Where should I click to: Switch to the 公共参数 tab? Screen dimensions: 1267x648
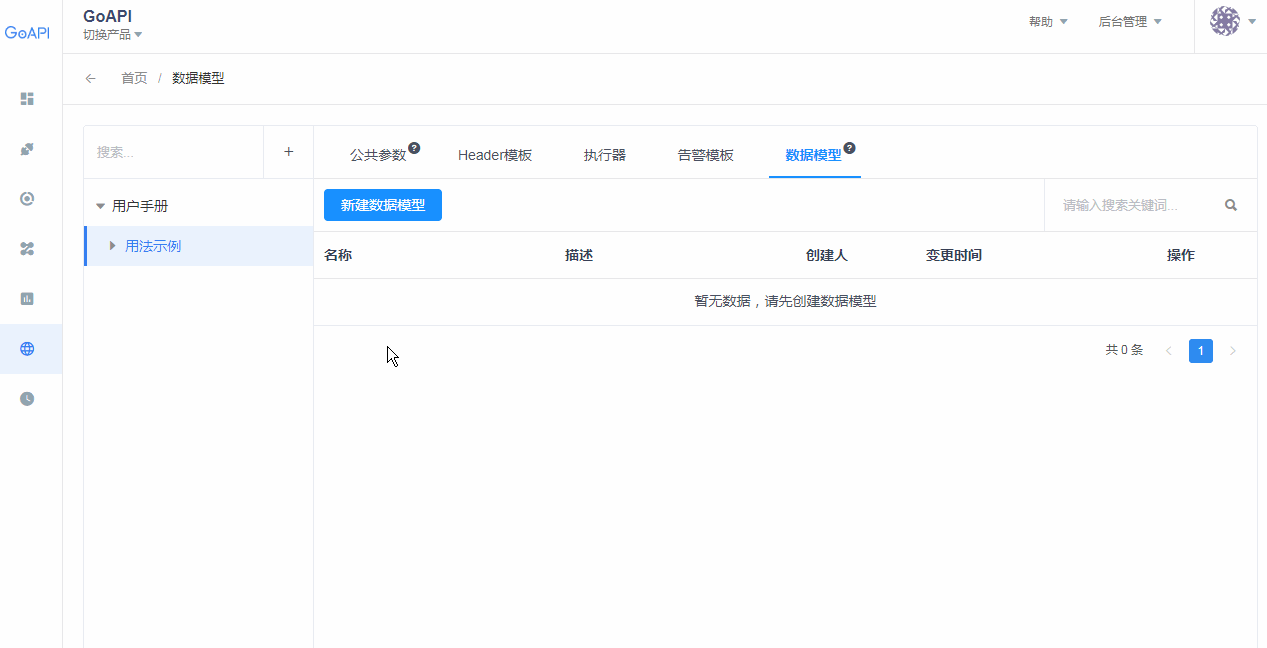coord(378,155)
